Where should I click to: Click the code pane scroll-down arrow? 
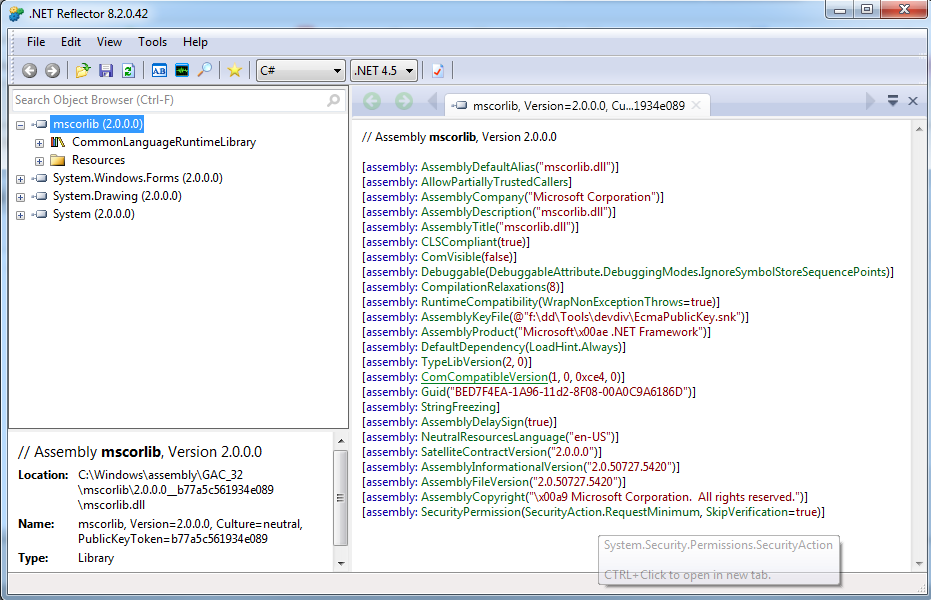click(919, 564)
